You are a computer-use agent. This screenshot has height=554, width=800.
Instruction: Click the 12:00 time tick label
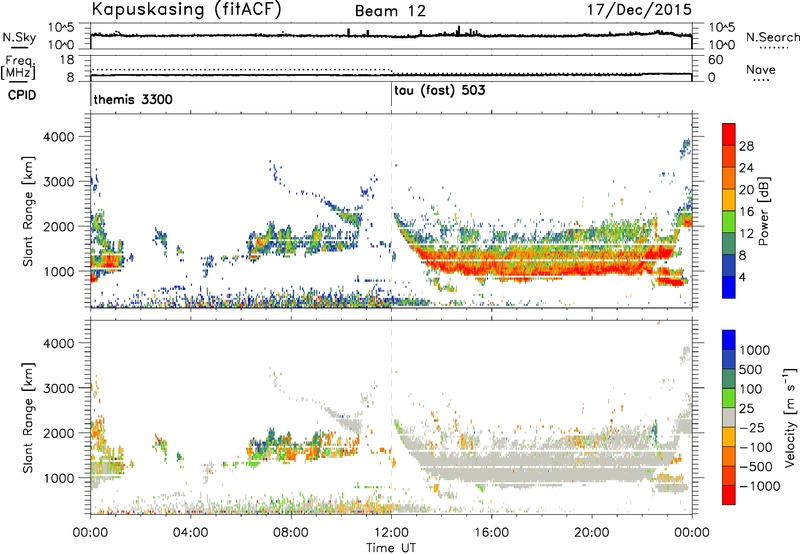click(391, 533)
